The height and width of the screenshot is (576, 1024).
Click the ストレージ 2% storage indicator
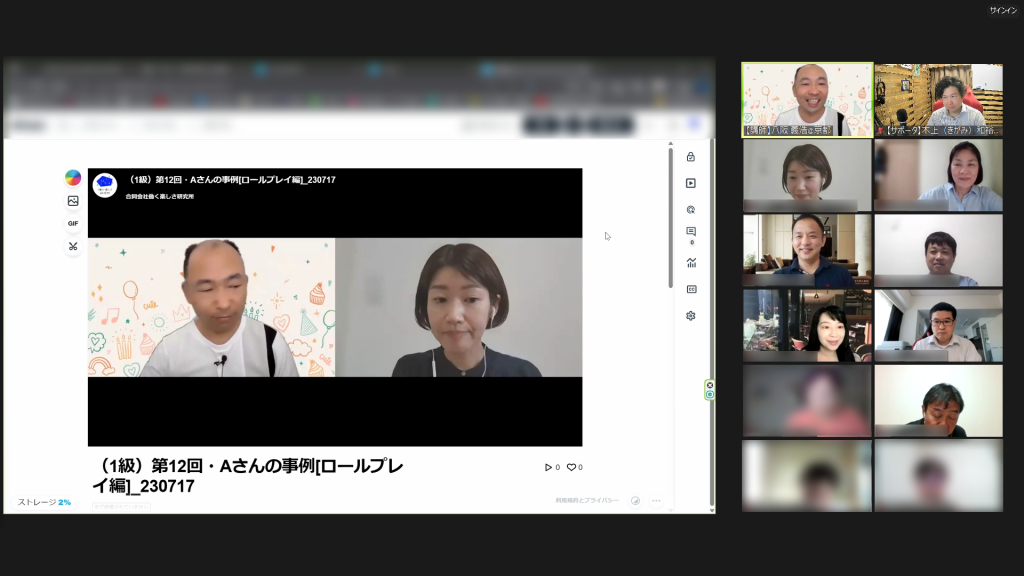(x=44, y=502)
